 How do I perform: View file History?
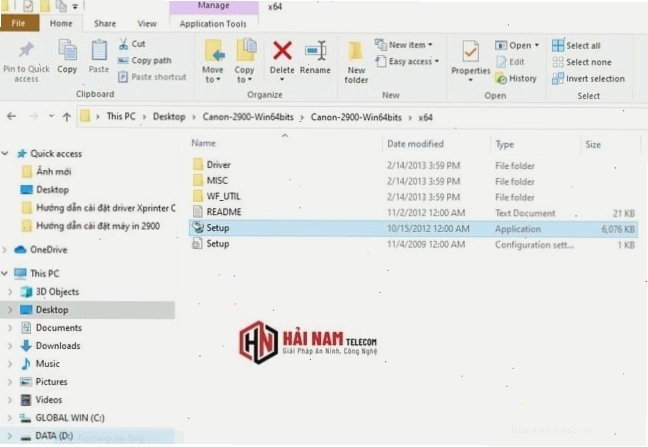(x=516, y=78)
